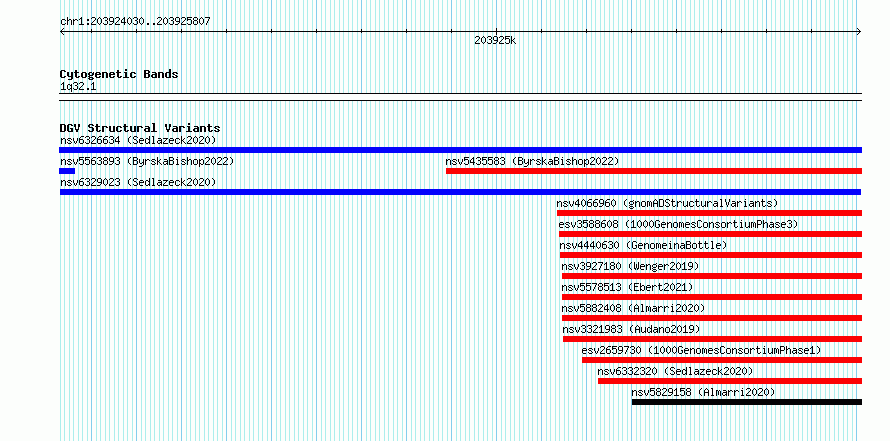Screen dimensions: 890x441
Task: Select the 1q32.1 band label
Action: tap(78, 86)
